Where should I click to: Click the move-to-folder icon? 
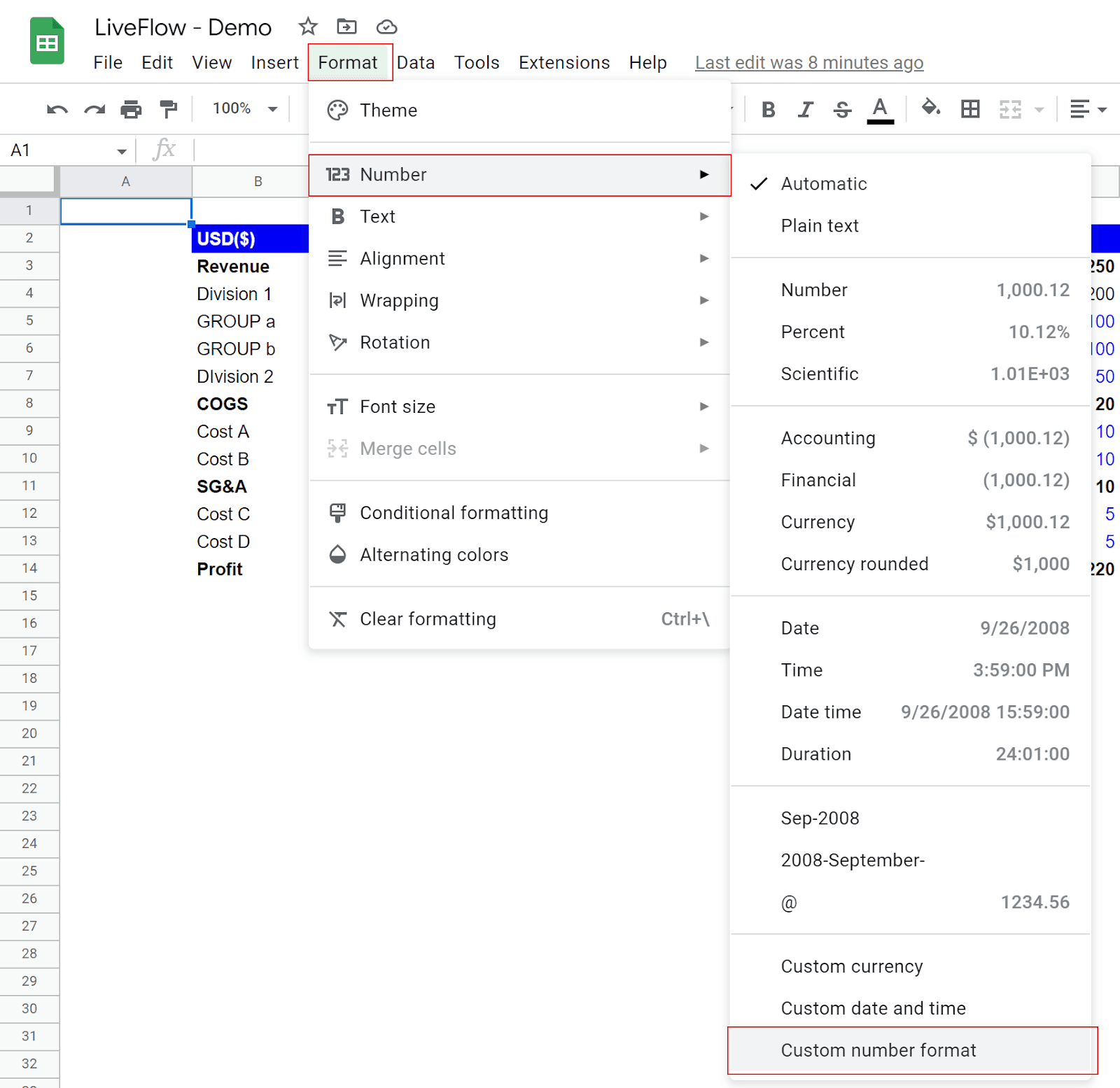click(346, 27)
